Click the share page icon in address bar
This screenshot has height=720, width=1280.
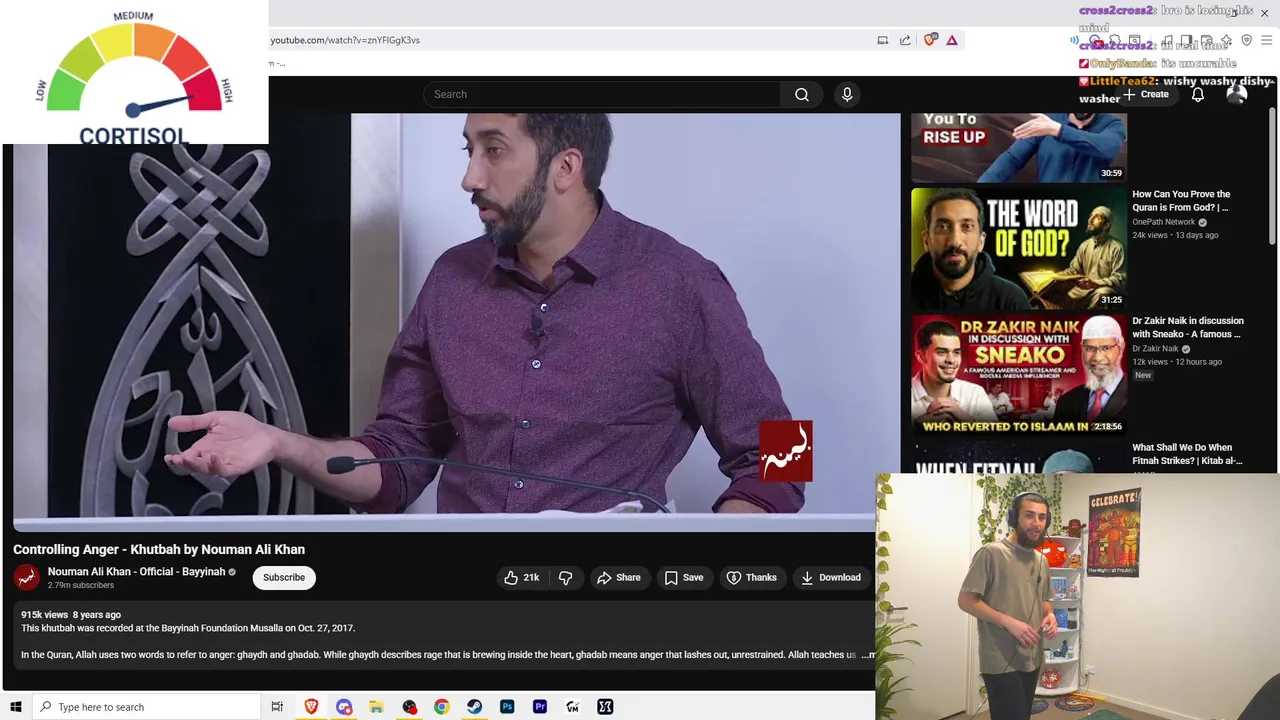pyautogui.click(x=905, y=40)
